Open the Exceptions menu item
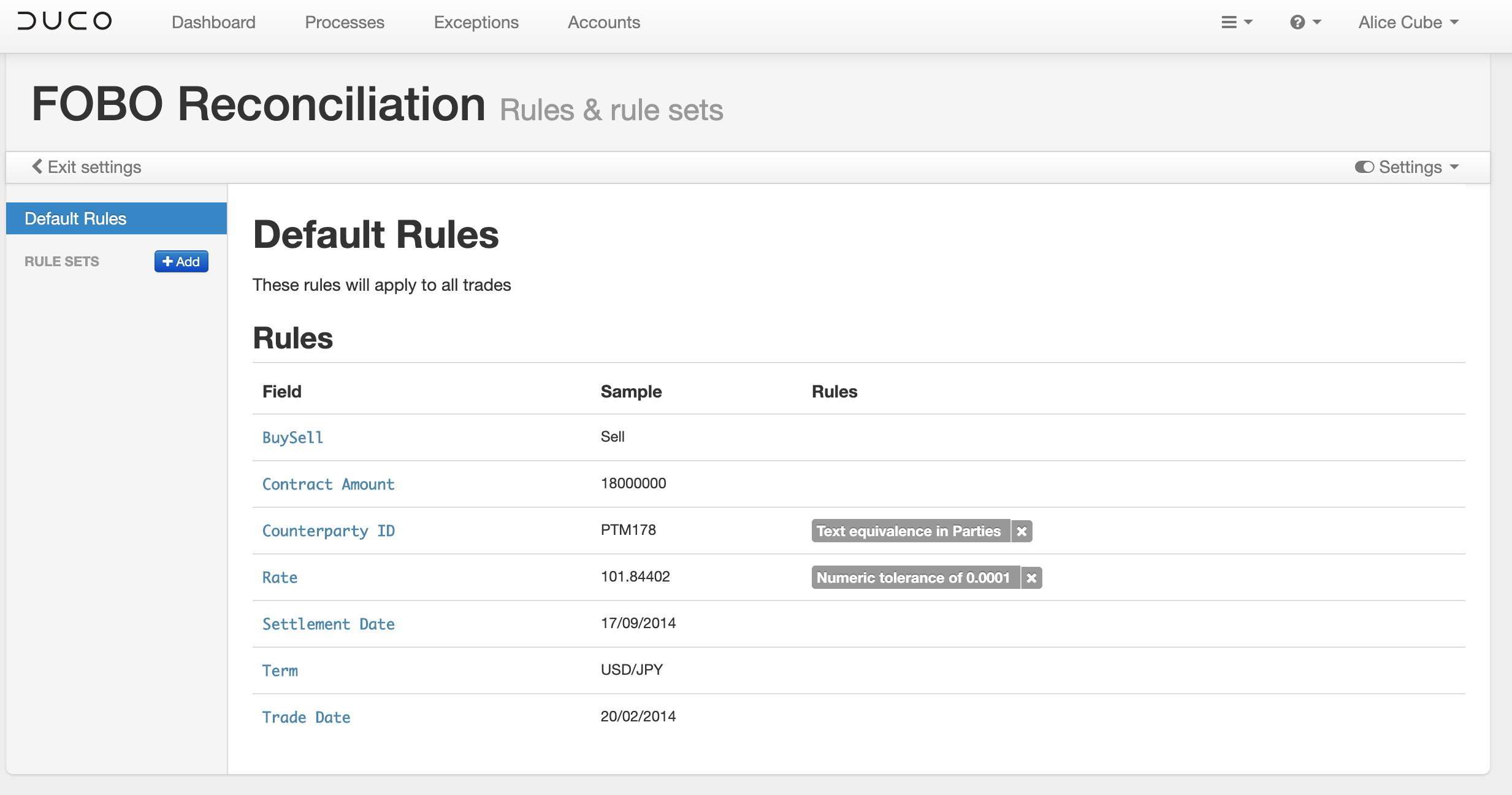 click(x=476, y=23)
